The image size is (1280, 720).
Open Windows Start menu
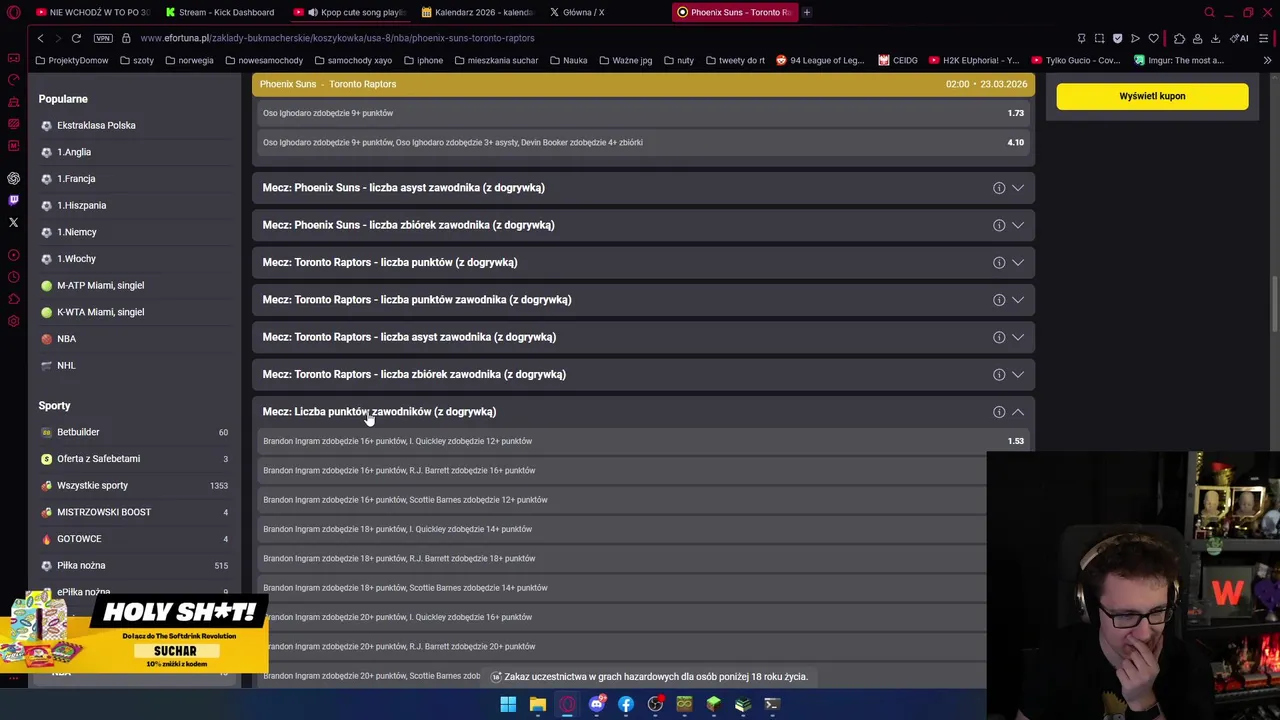pos(508,704)
